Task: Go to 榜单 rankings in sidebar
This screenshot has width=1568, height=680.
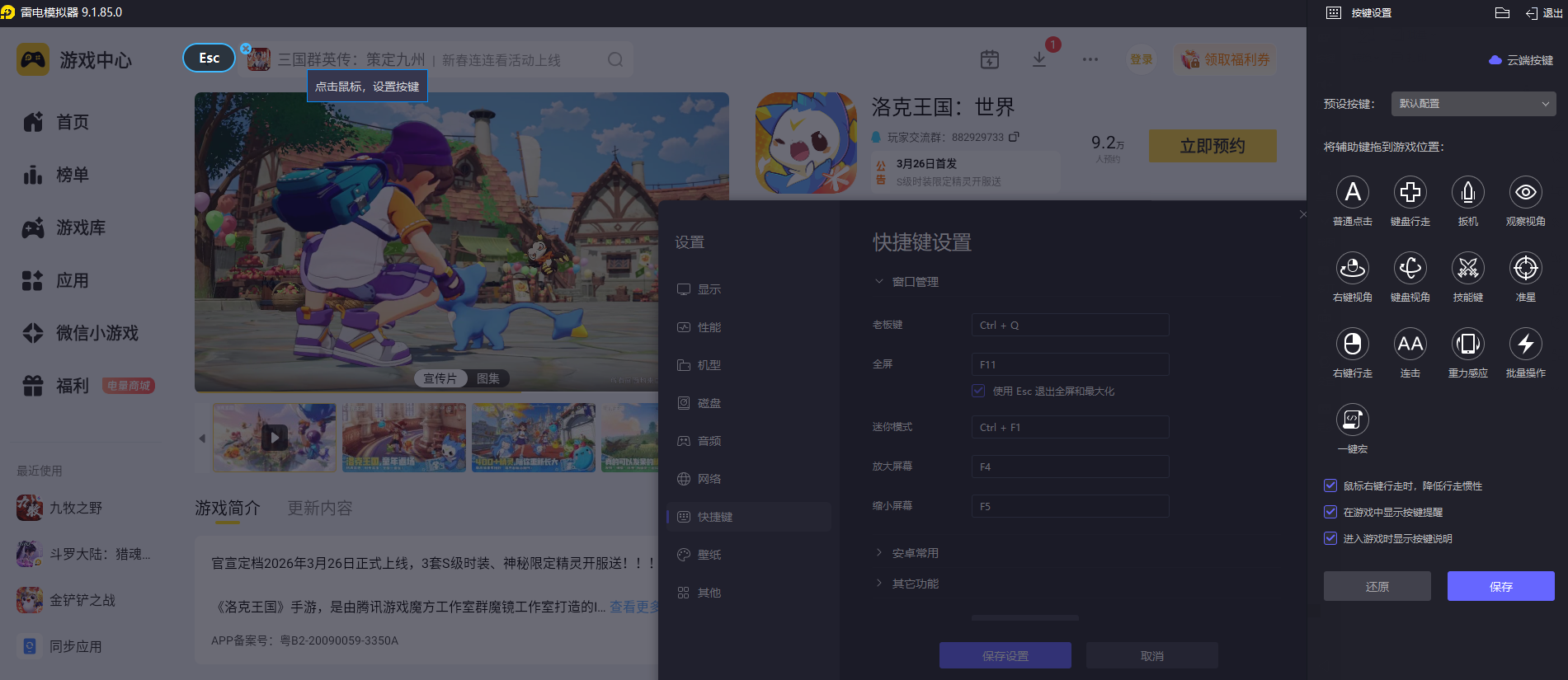Action: point(57,175)
